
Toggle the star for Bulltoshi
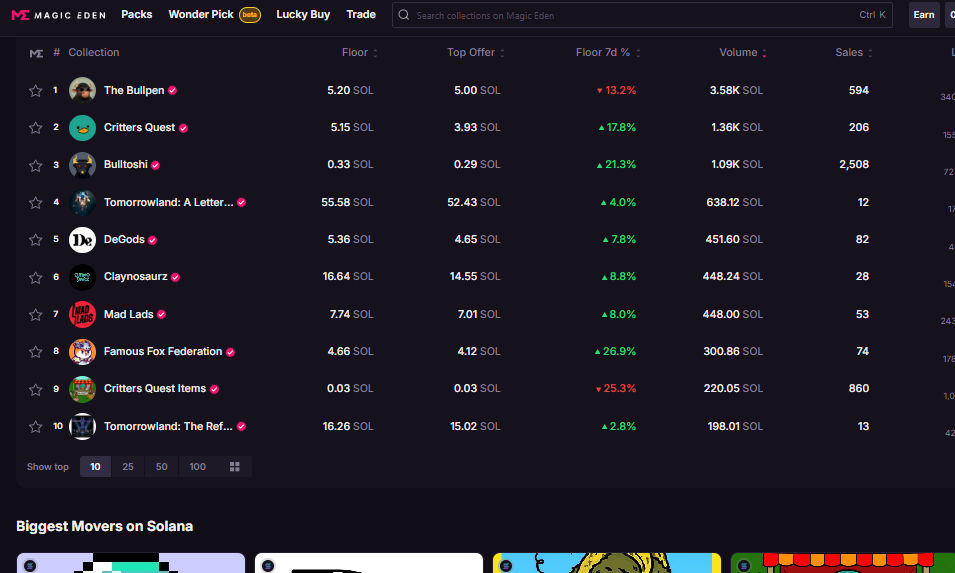coord(35,166)
